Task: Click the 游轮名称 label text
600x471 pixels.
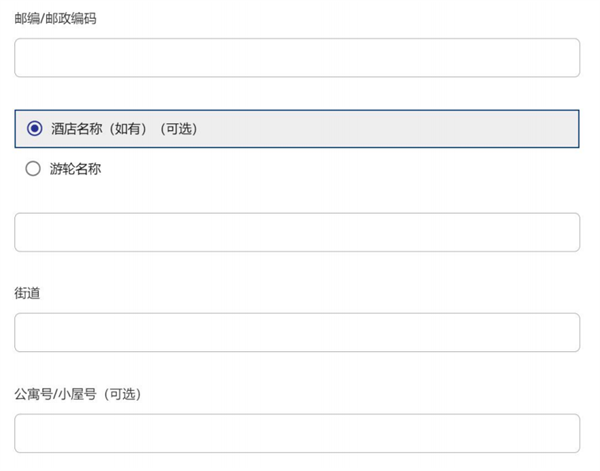Action: click(76, 169)
